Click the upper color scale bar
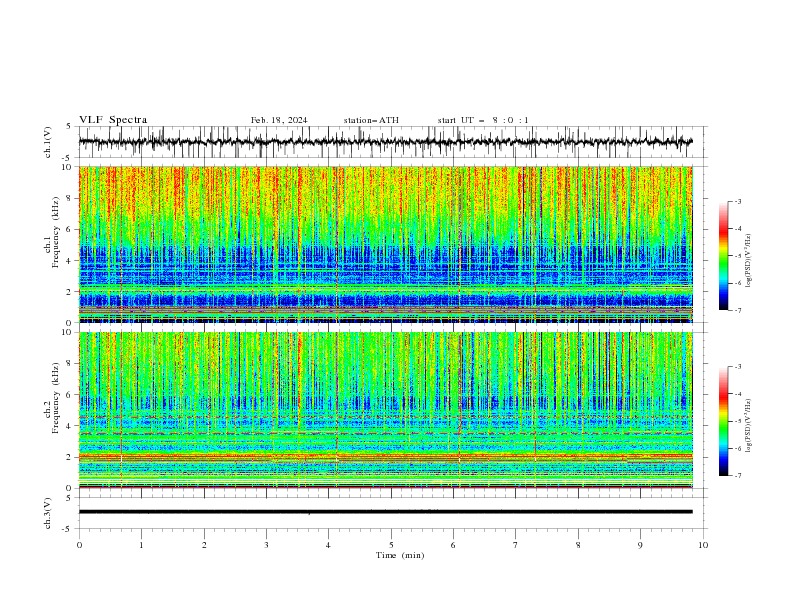 point(723,256)
